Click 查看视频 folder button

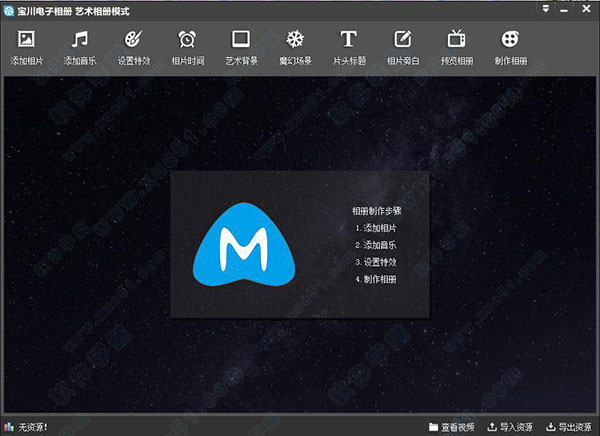coord(452,427)
